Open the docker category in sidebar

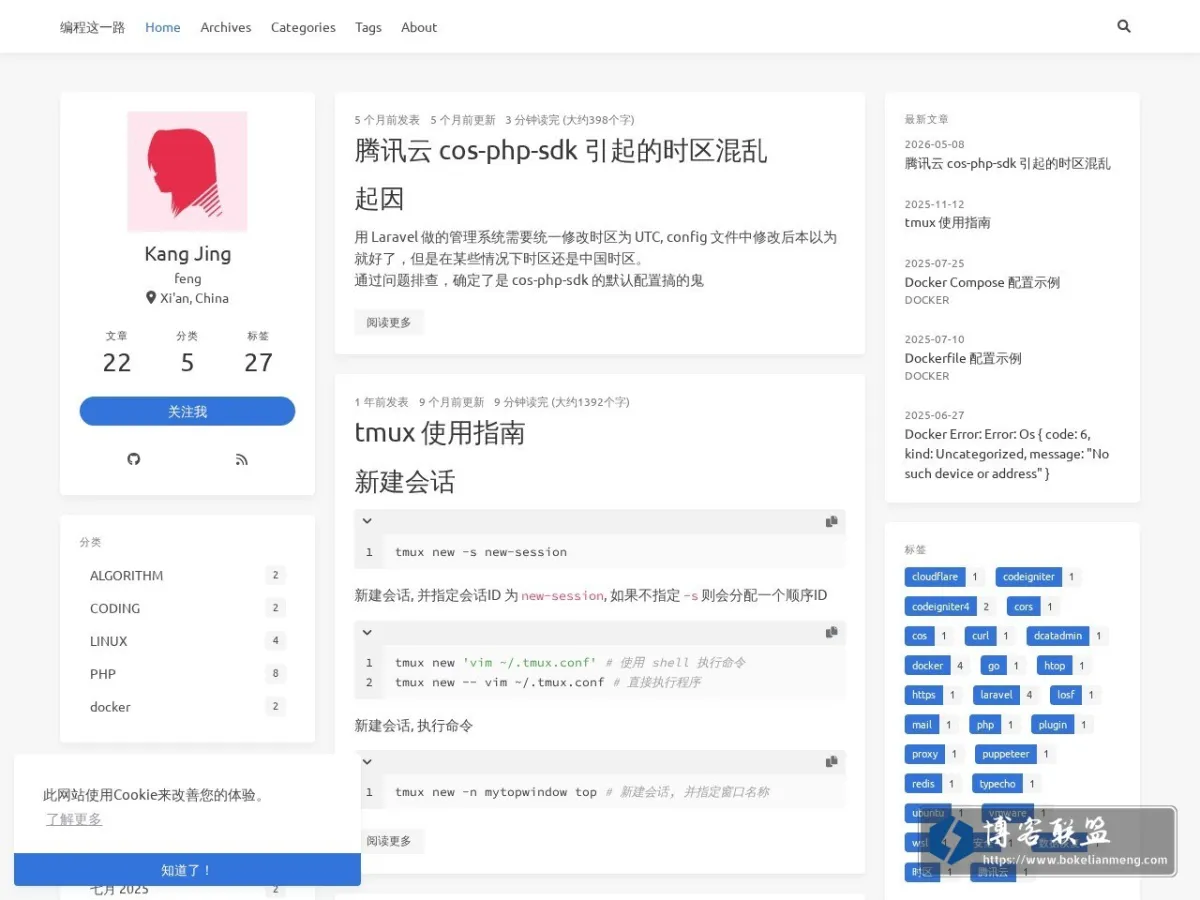tap(187, 707)
